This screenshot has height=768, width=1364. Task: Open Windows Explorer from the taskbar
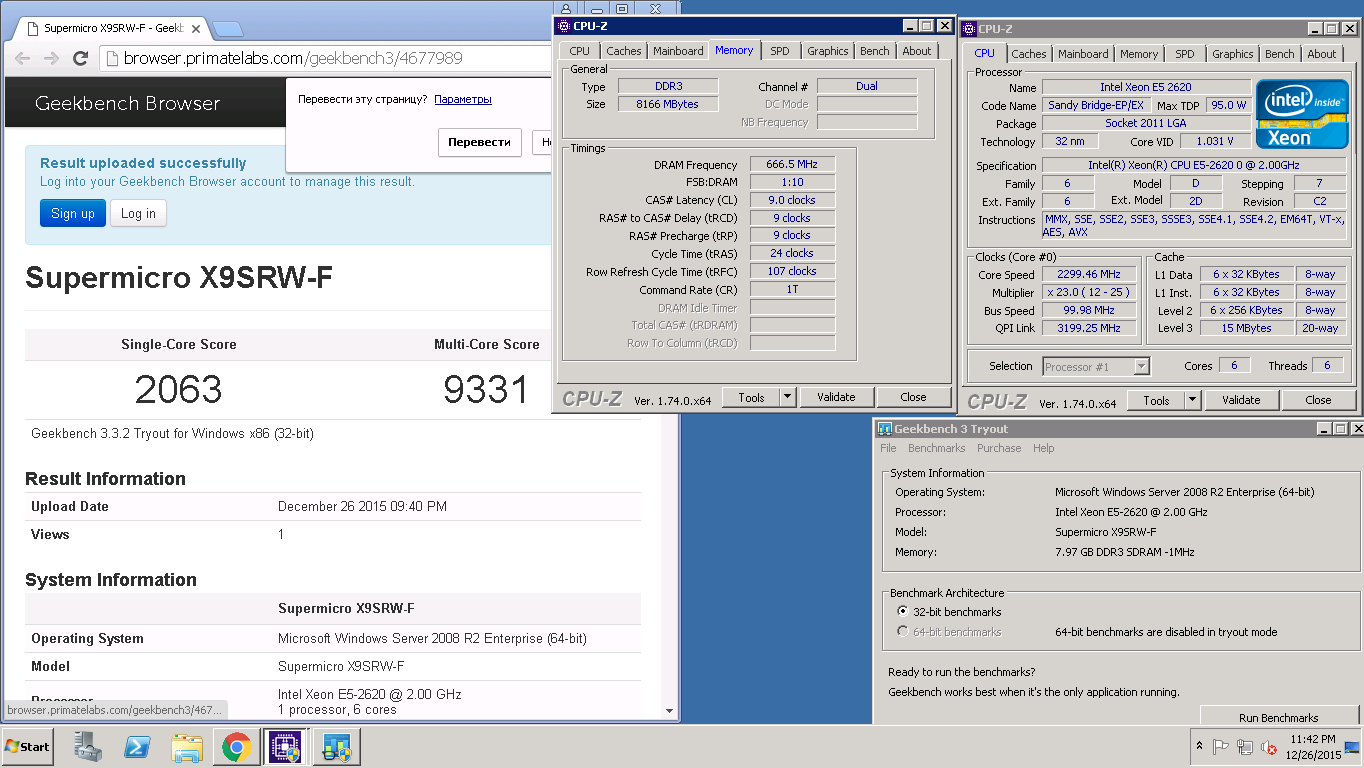click(187, 747)
